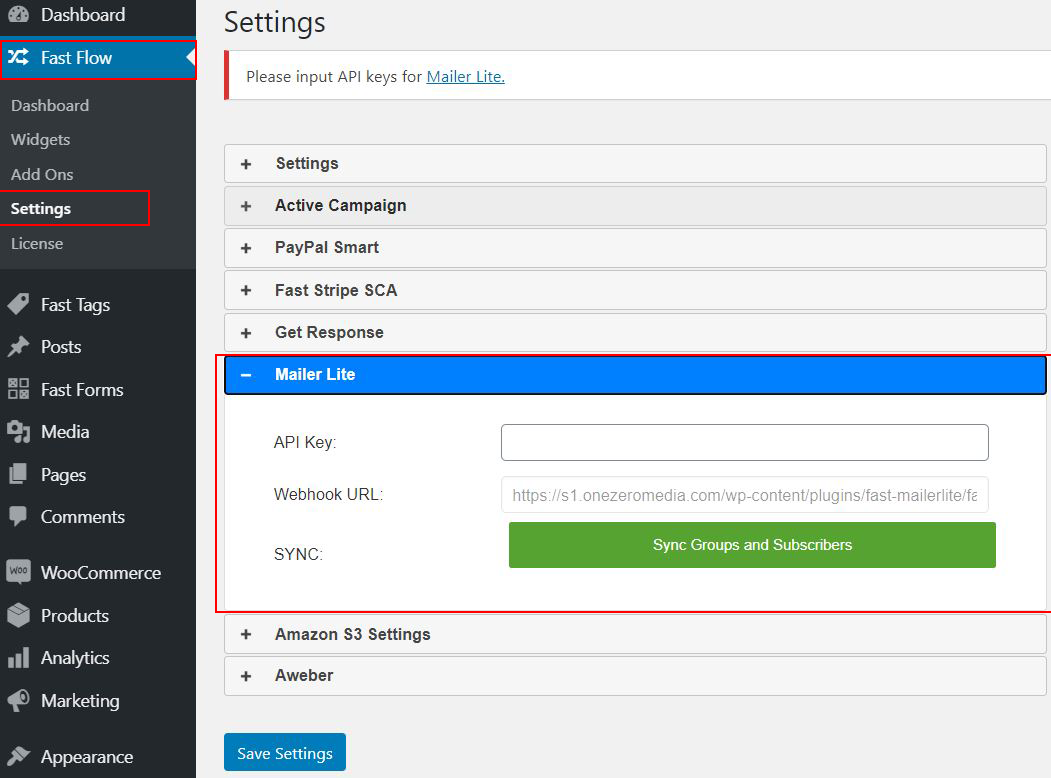Click the Appearance brush icon

[x=18, y=757]
